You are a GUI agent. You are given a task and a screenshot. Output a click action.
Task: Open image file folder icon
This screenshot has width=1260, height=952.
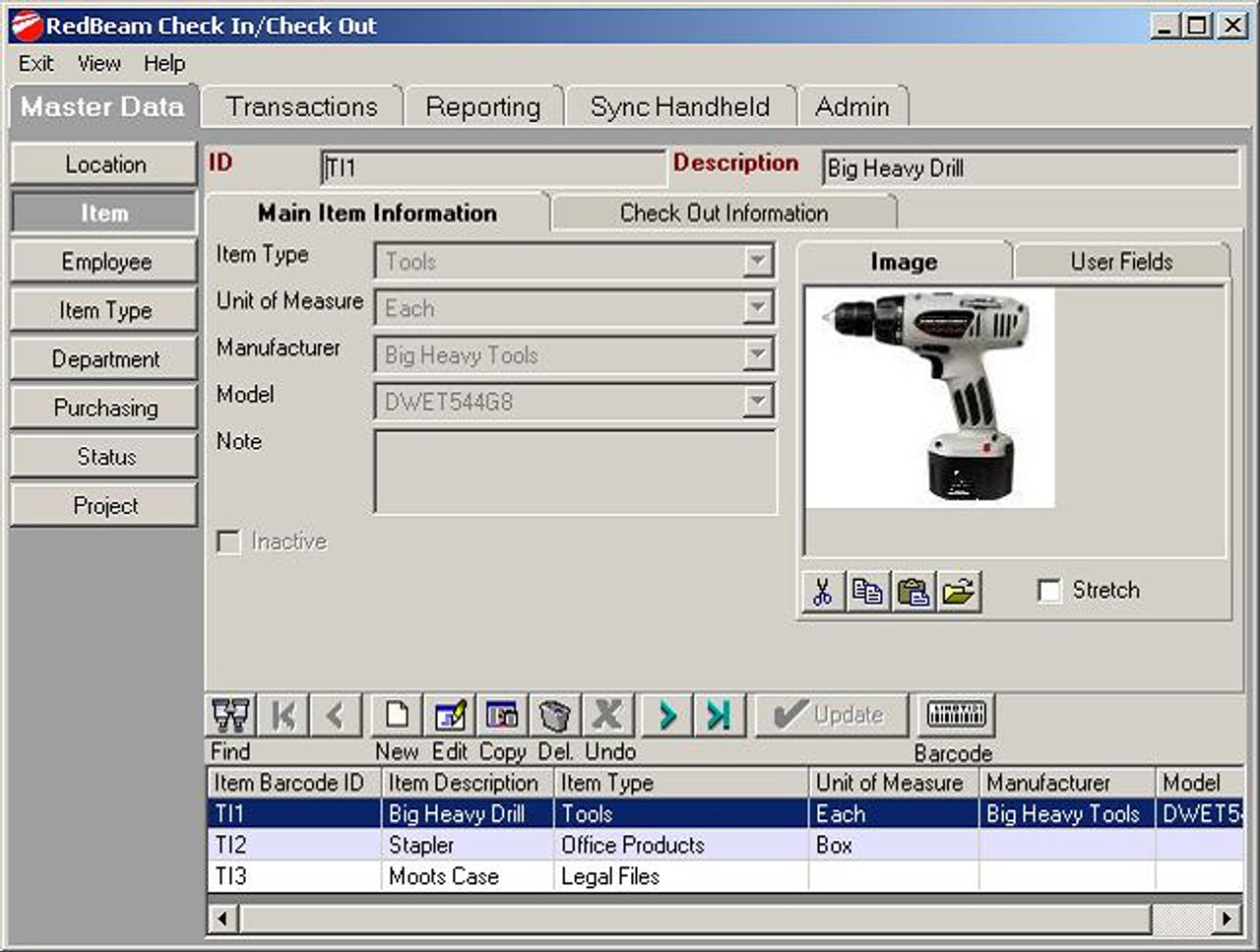(959, 592)
